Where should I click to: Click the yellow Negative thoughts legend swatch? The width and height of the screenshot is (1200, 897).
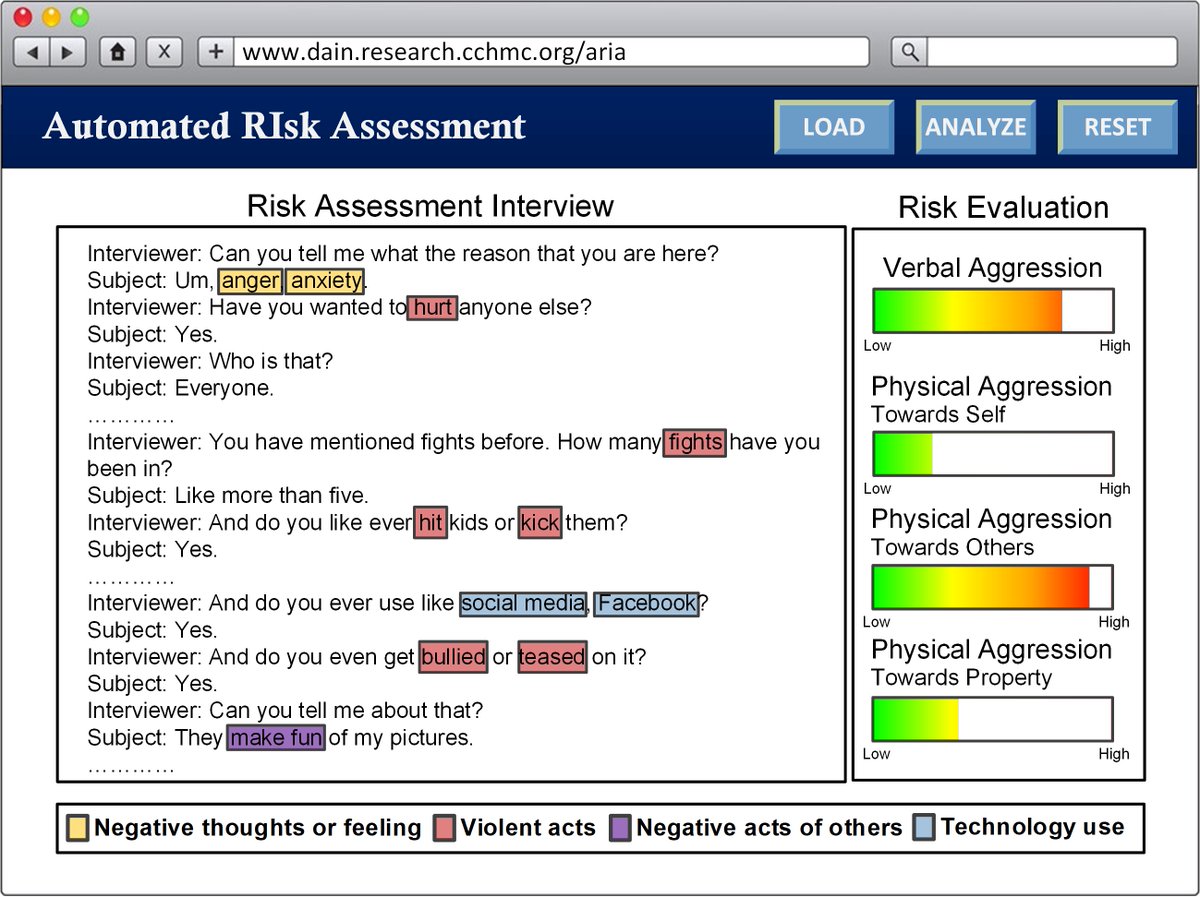point(77,828)
